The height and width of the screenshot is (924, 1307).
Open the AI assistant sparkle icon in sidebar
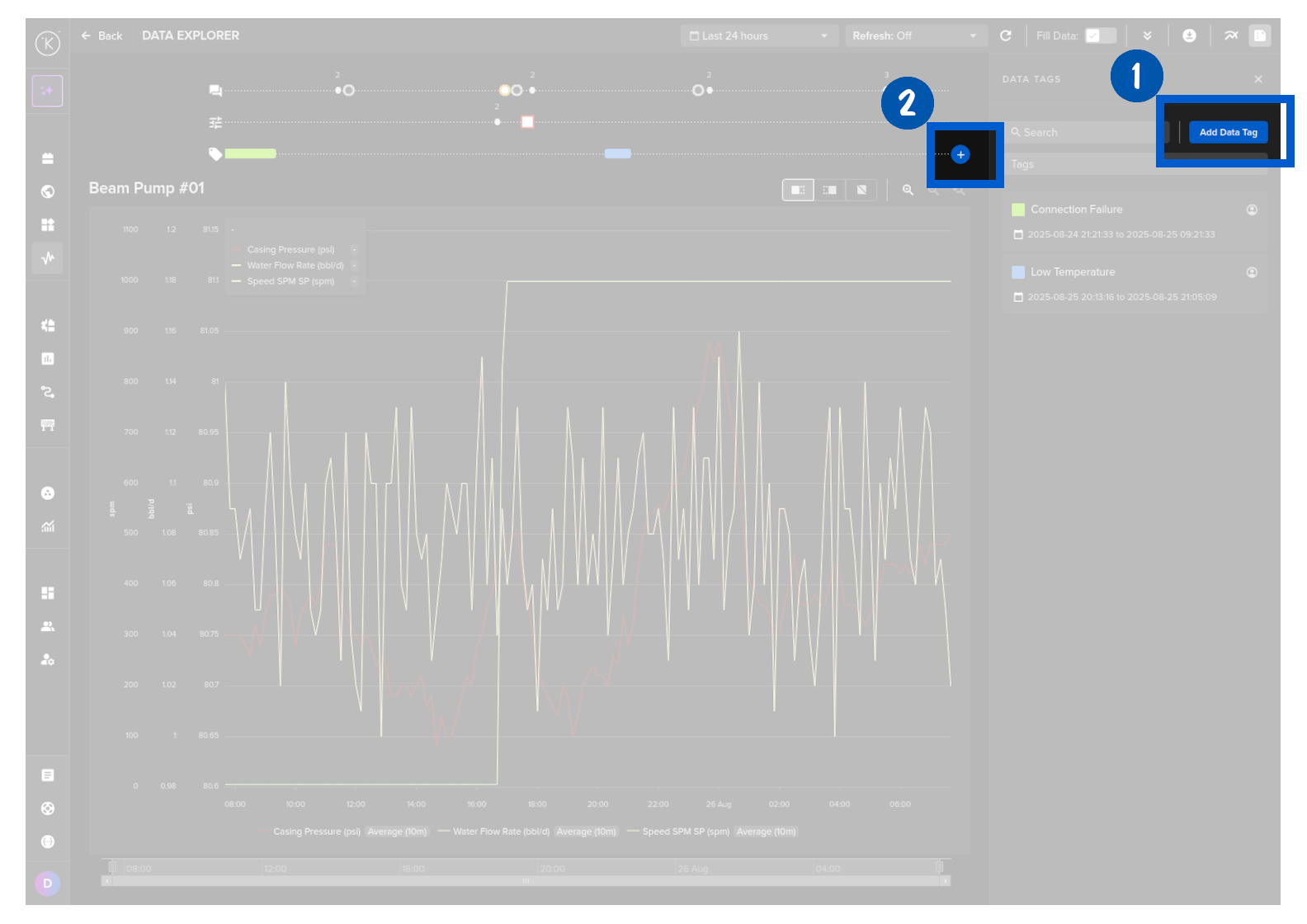pos(48,91)
